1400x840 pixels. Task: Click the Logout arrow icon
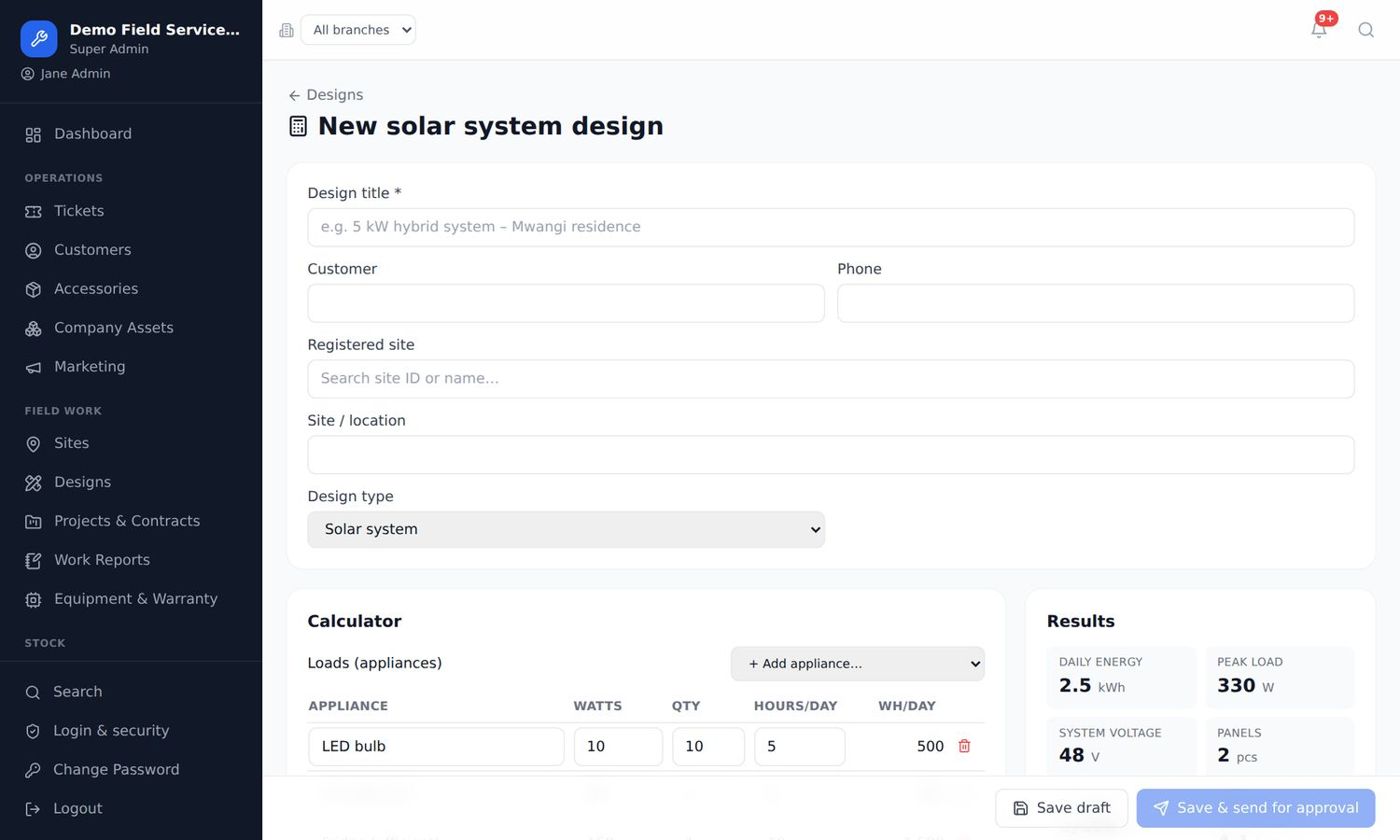33,810
